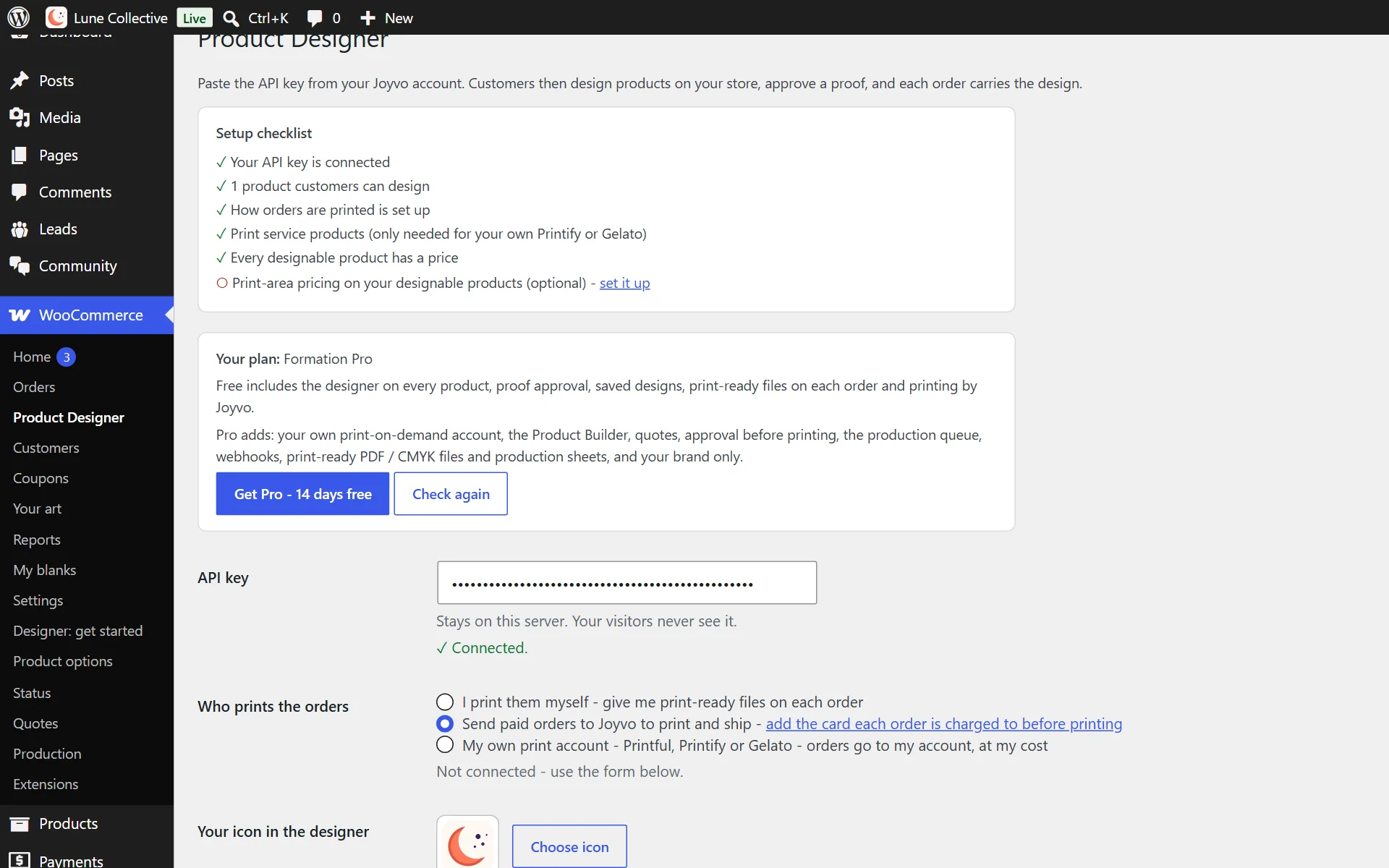Collapse the WooCommerce sidebar menu

point(87,315)
